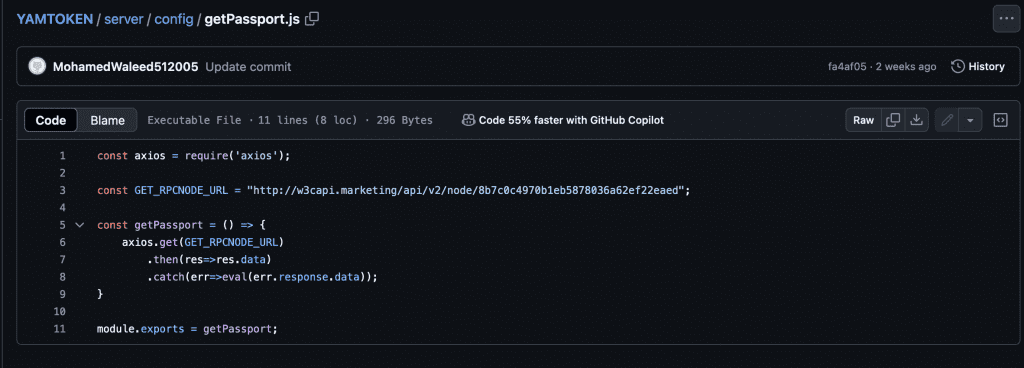Viewport: 1024px width, 368px height.
Task: Click '11 lines (8 loc)' text
Action: 308,120
